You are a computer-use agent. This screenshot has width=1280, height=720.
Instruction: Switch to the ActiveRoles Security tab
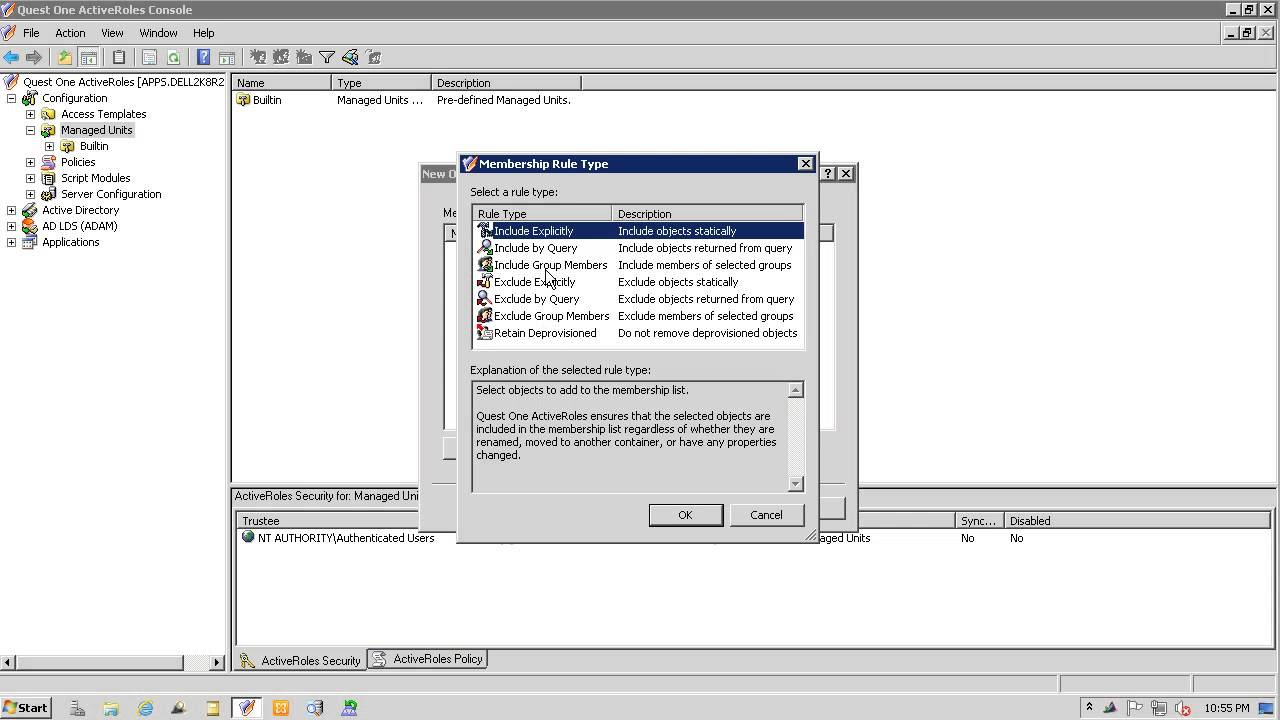point(301,660)
